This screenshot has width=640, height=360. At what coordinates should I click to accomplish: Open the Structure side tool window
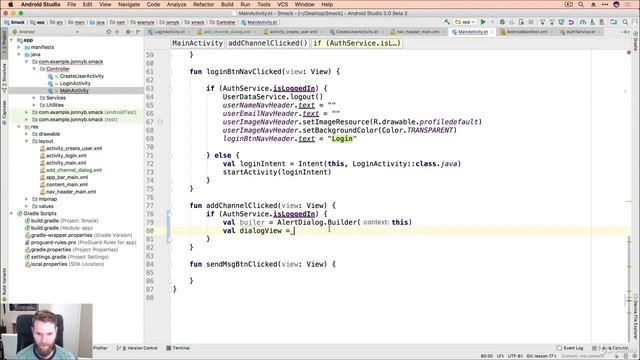(4, 78)
